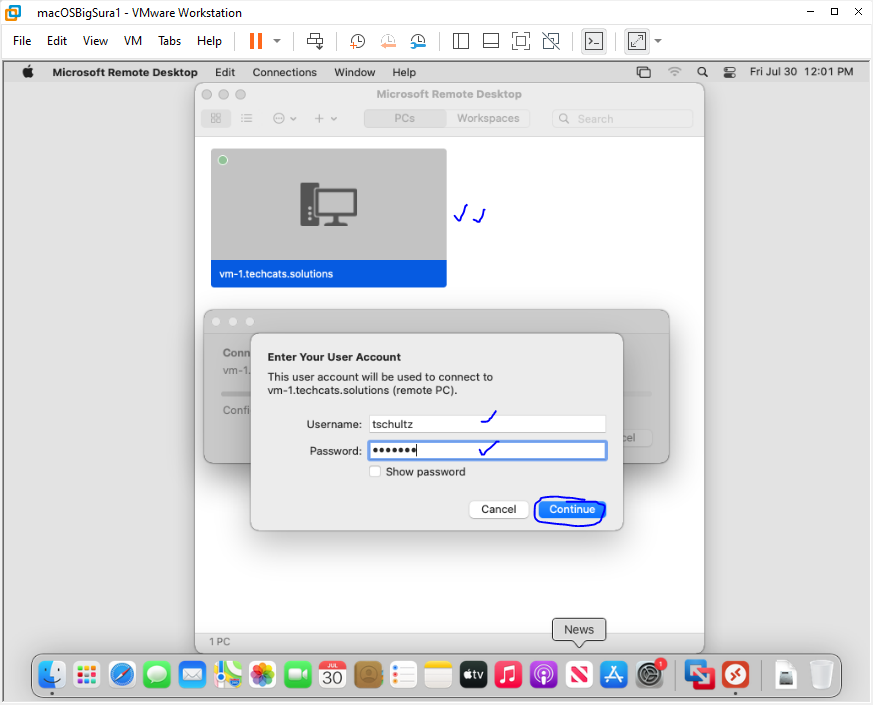Screen dimensions: 873x705
Task: Cancel the user account dialog
Action: [498, 510]
